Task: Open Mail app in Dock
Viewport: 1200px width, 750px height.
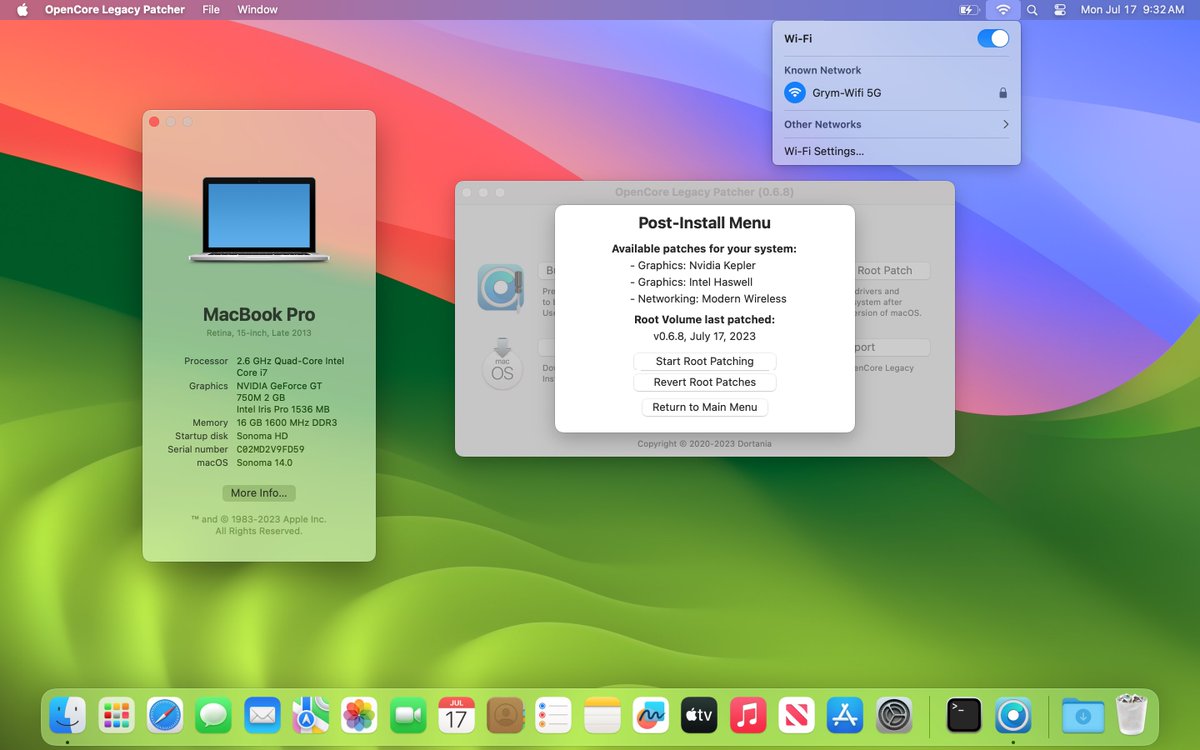Action: [262, 715]
